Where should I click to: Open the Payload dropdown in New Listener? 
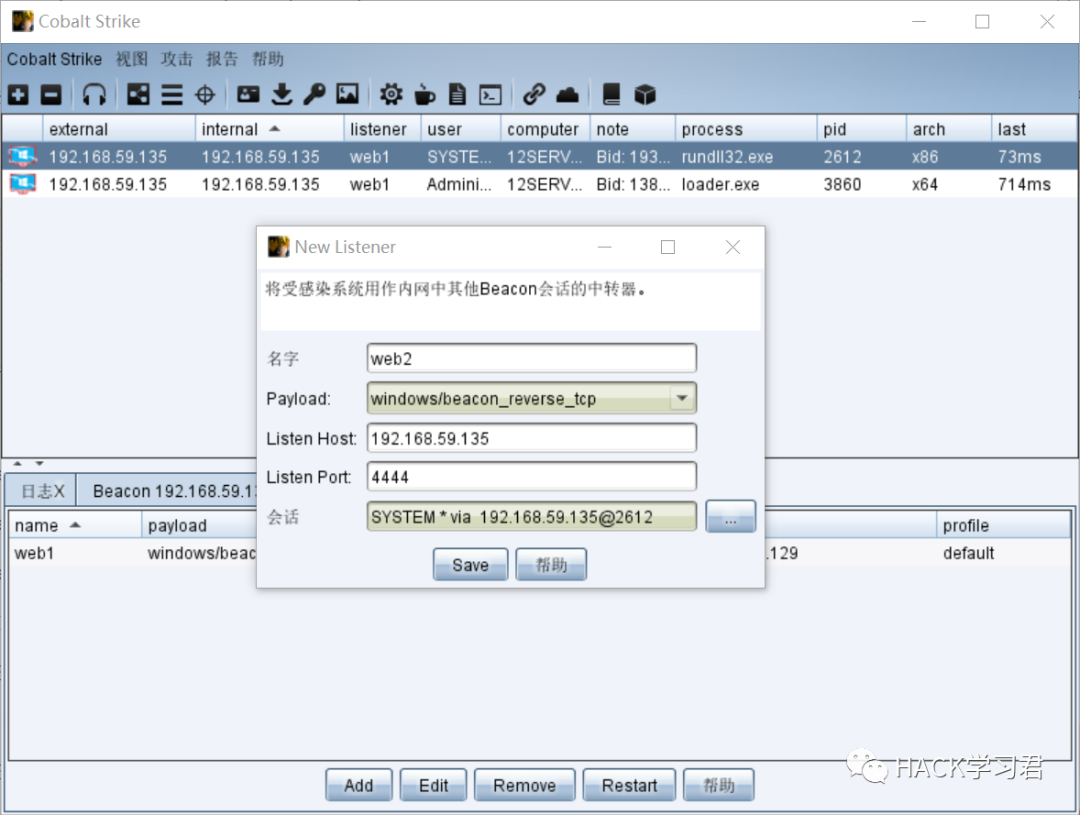(682, 398)
